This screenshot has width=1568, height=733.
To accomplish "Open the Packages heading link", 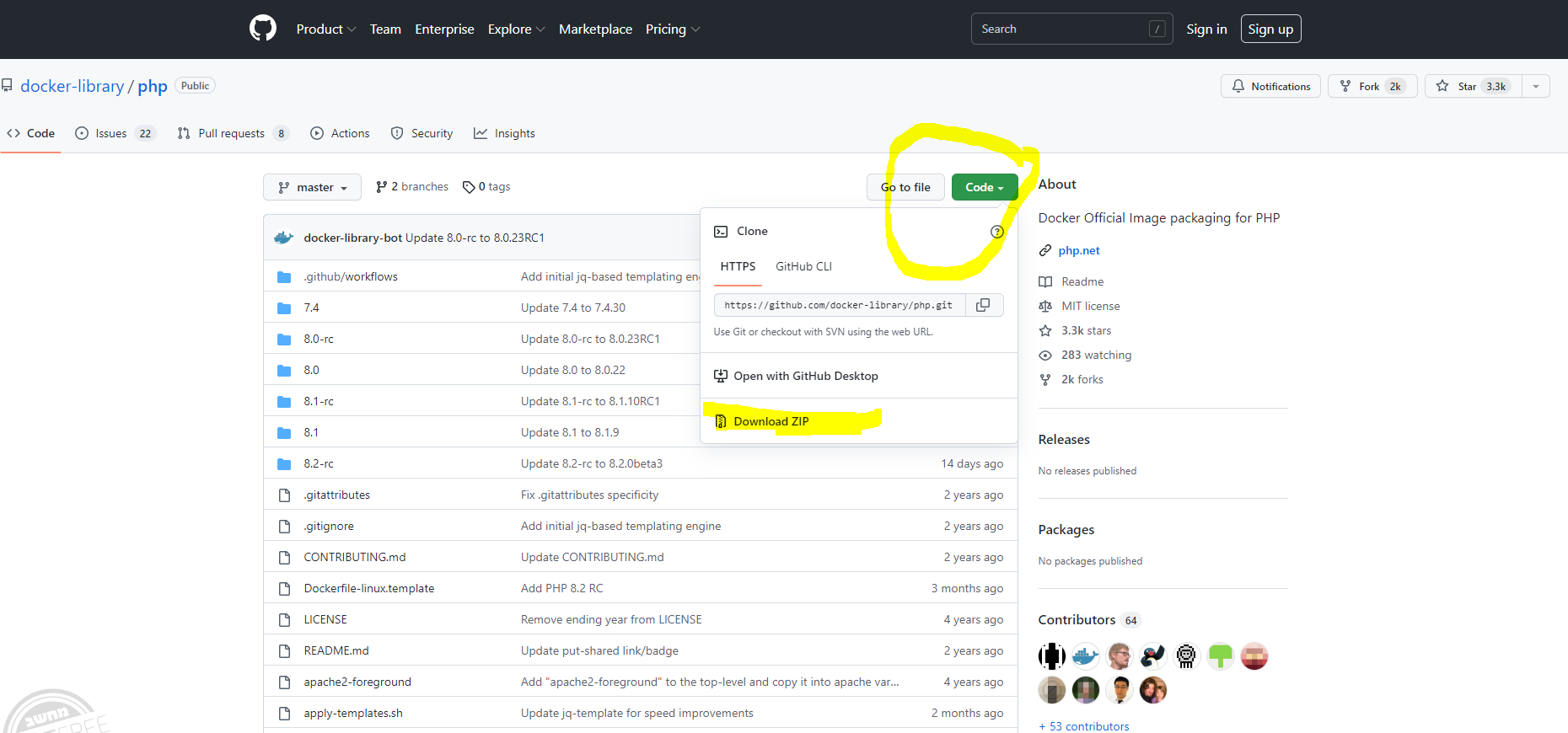I will (x=1066, y=529).
